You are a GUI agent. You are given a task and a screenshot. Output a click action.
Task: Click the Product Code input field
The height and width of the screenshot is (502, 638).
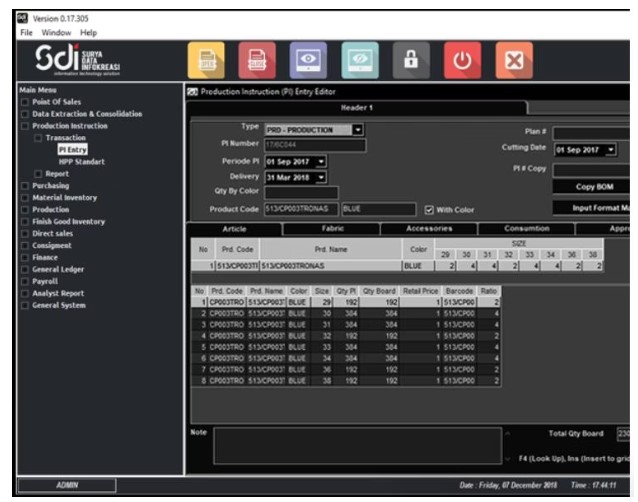301,209
